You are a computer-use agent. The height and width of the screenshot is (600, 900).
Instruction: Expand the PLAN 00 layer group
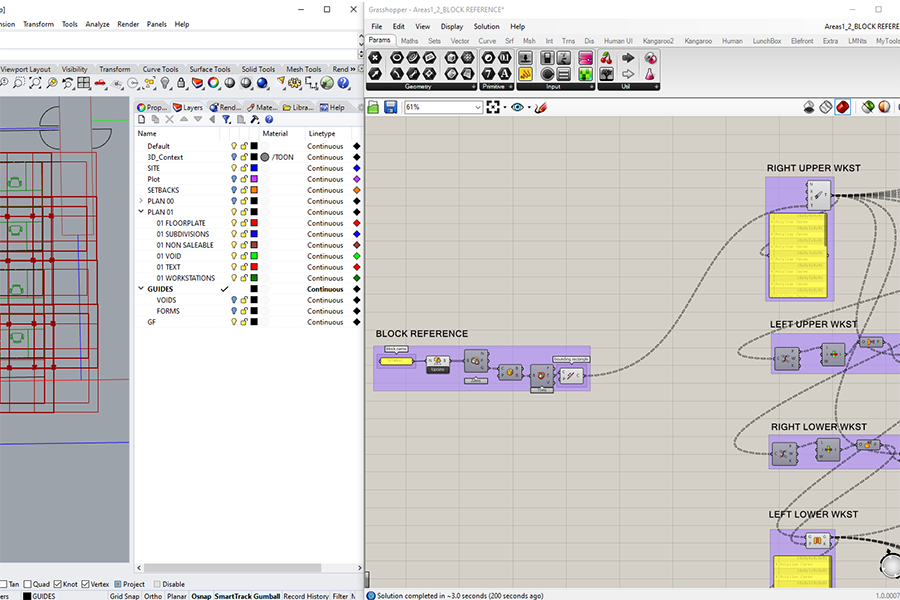click(140, 201)
